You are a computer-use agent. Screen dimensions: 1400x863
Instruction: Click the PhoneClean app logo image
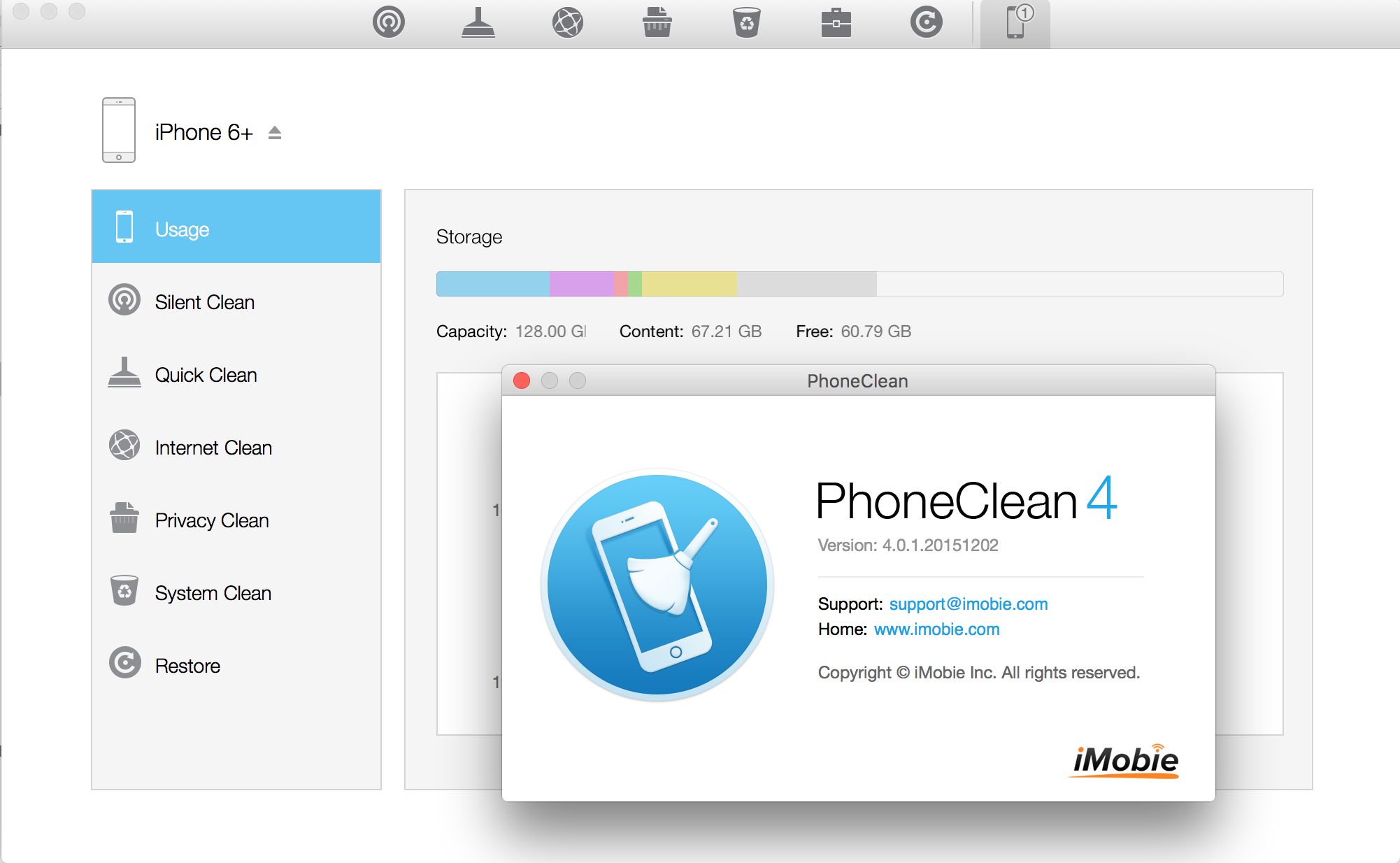(x=657, y=585)
